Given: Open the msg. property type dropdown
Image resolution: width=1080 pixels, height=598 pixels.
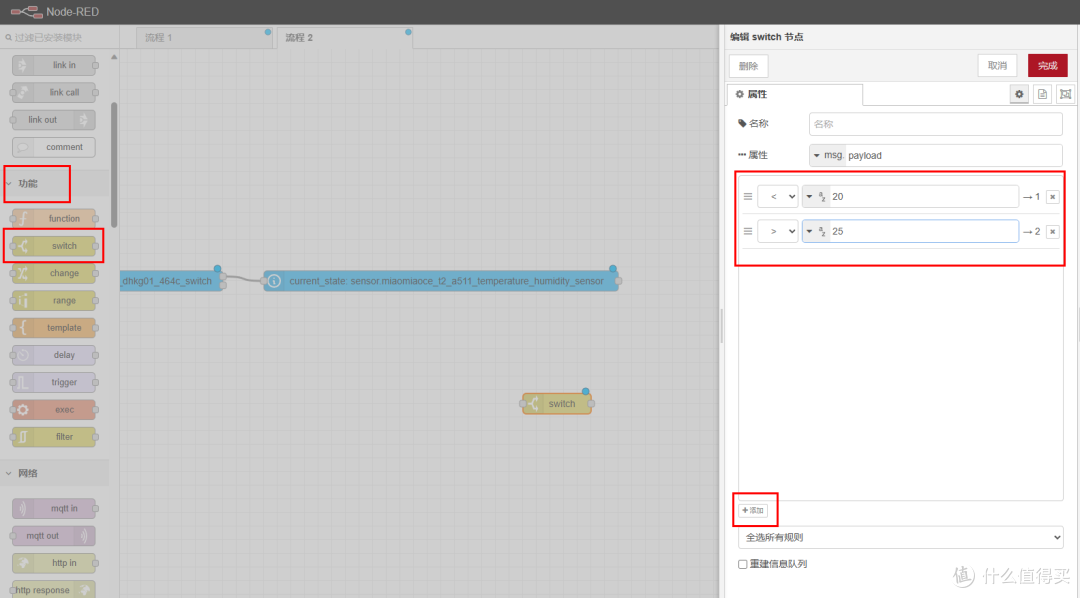Looking at the screenshot, I should pyautogui.click(x=827, y=155).
